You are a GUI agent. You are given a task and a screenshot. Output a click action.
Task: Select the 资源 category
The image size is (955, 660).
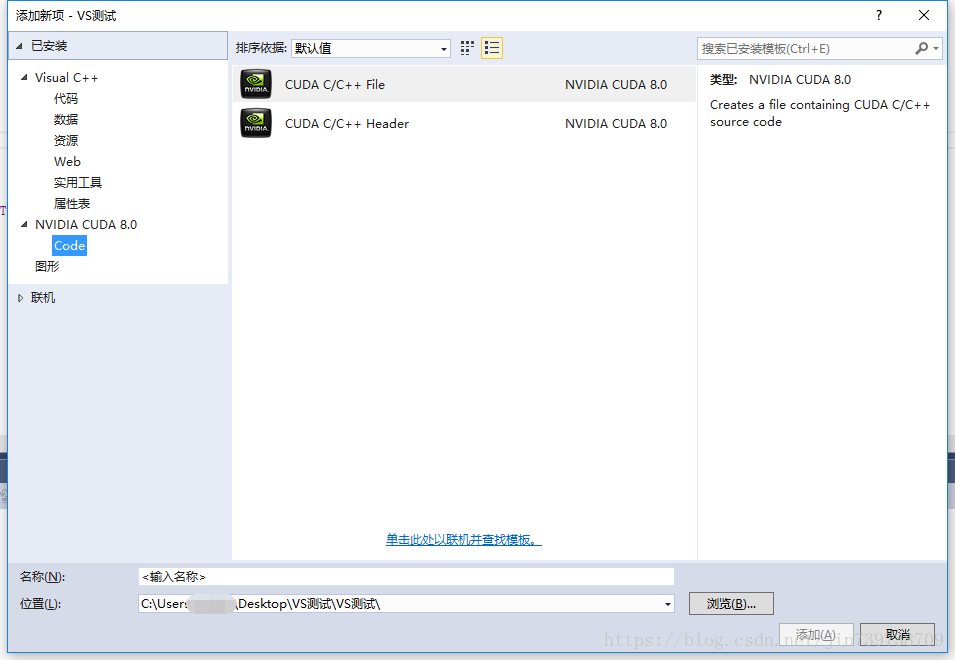click(x=66, y=141)
